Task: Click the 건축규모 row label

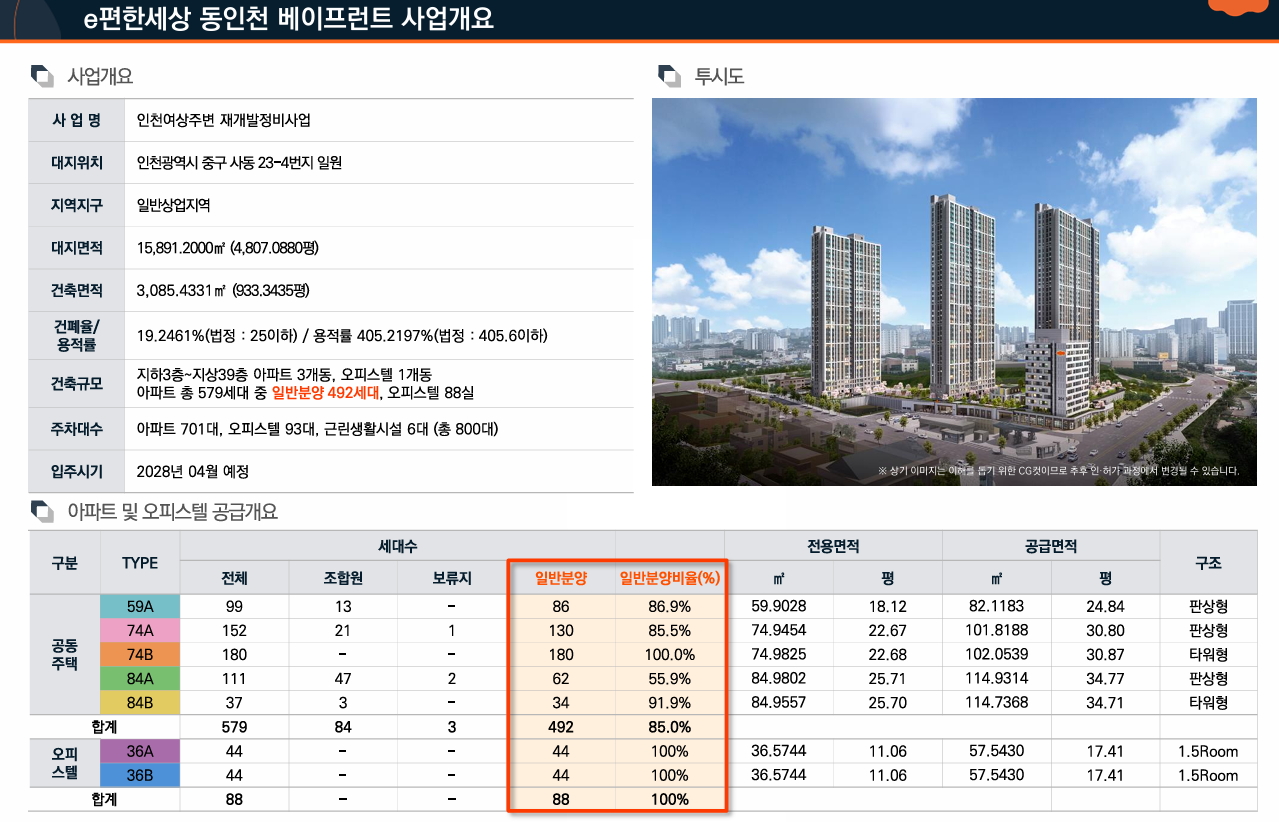Action: pyautogui.click(x=77, y=383)
